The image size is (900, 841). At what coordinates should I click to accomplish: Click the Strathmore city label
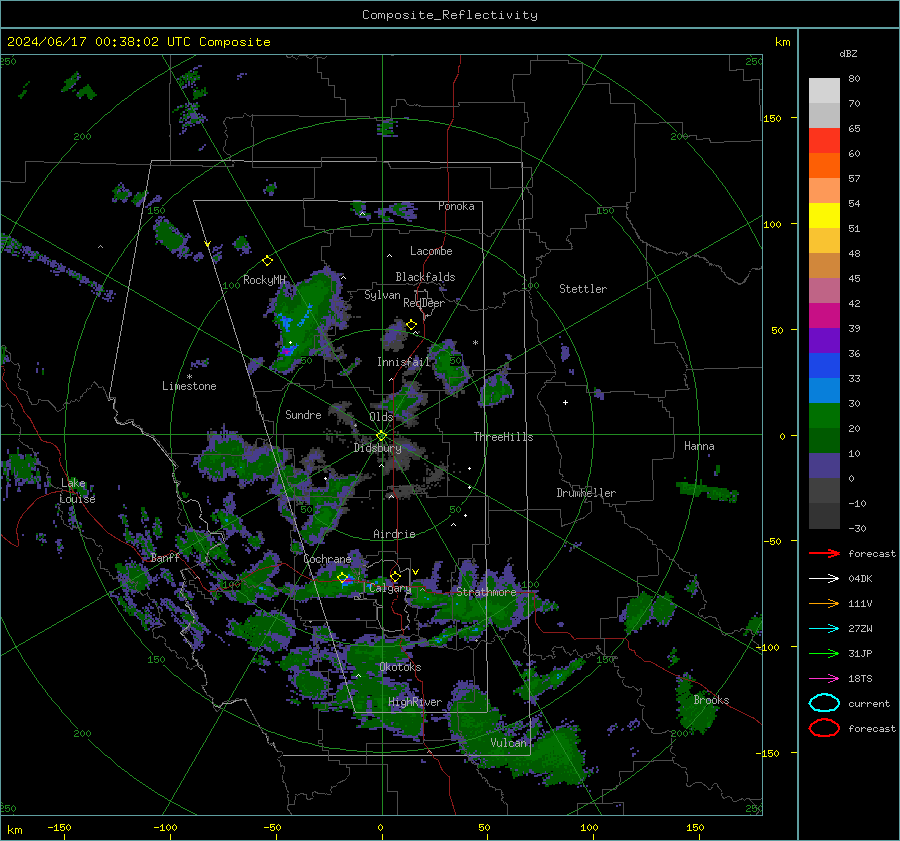click(x=486, y=592)
